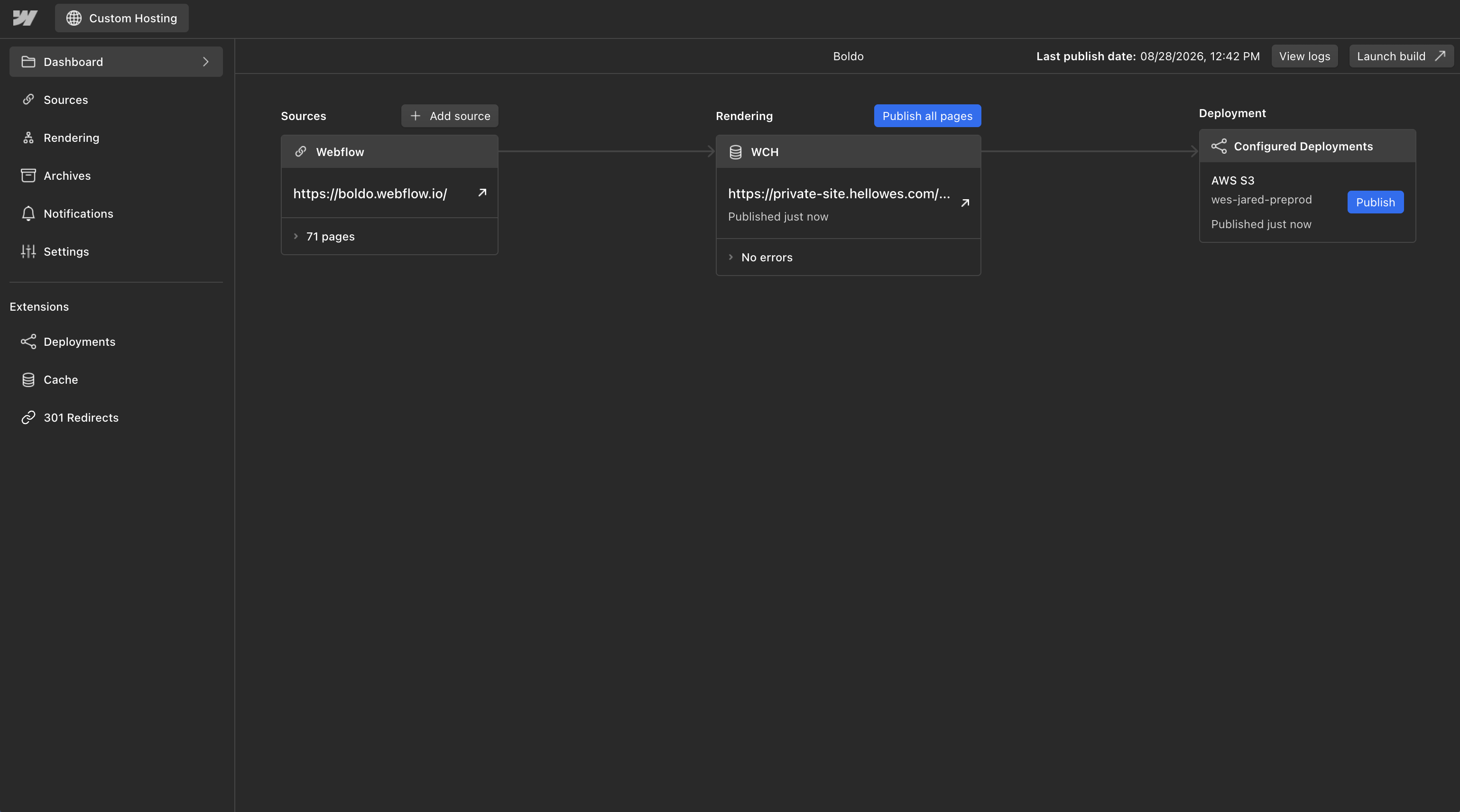The width and height of the screenshot is (1460, 812).
Task: Open the Sources sidebar item
Action: pyautogui.click(x=116, y=100)
